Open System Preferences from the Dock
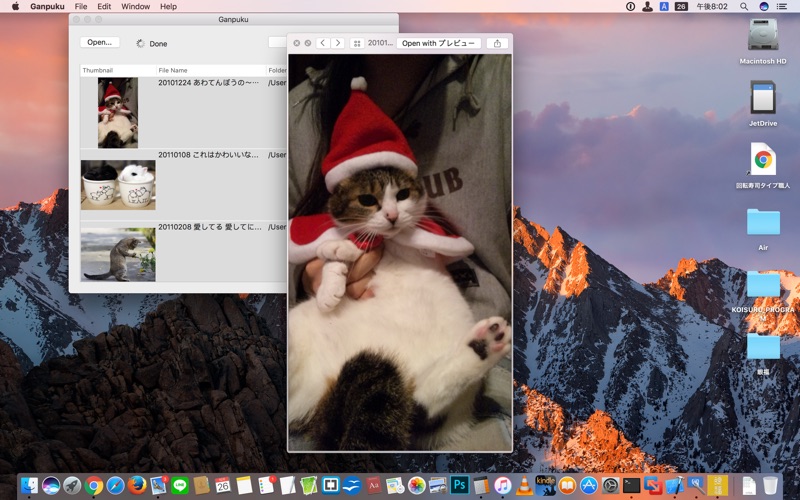This screenshot has width=800, height=500. tap(610, 485)
